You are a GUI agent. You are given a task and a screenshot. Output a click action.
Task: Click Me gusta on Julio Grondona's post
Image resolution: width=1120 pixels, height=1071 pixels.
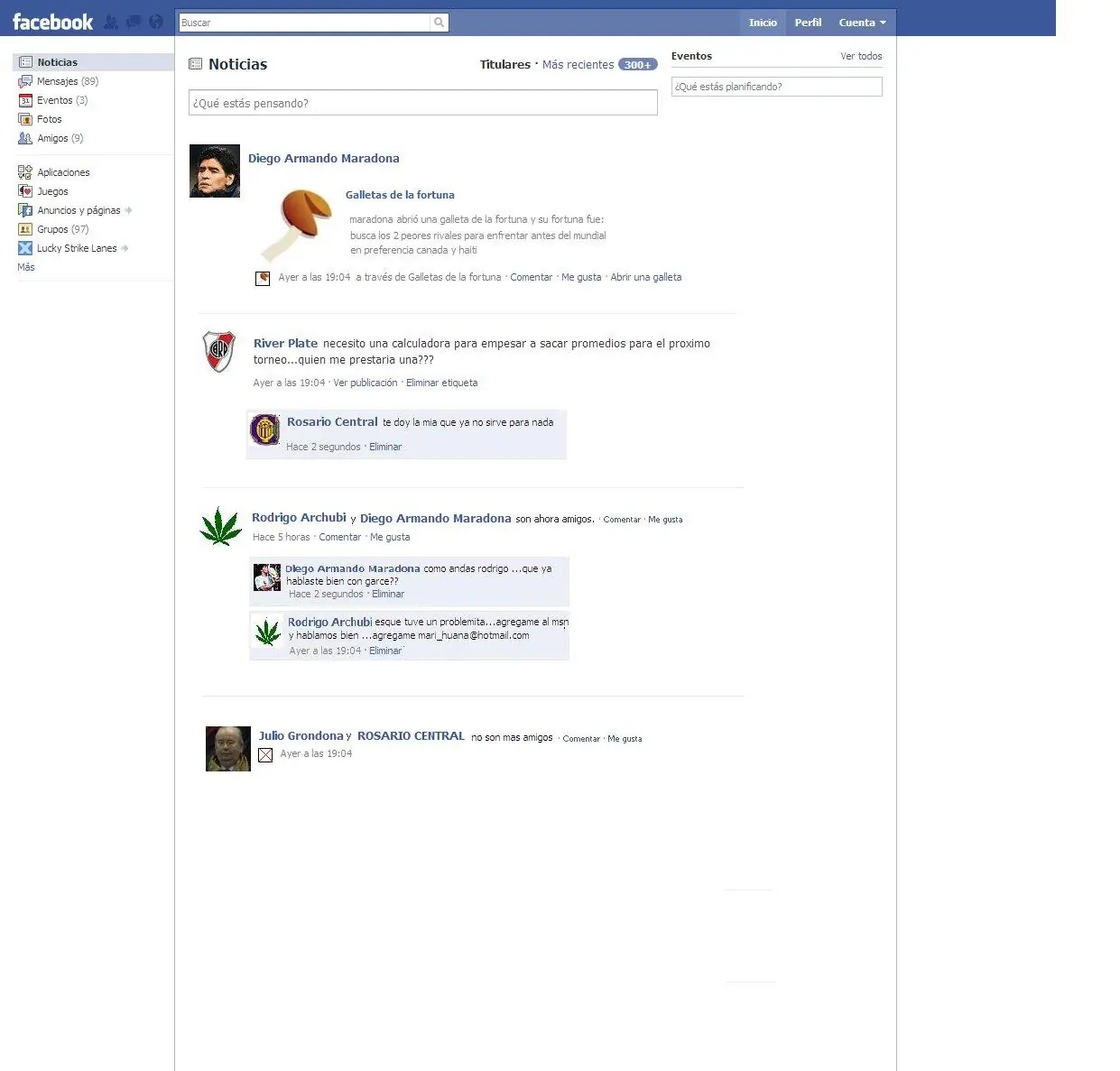[625, 738]
